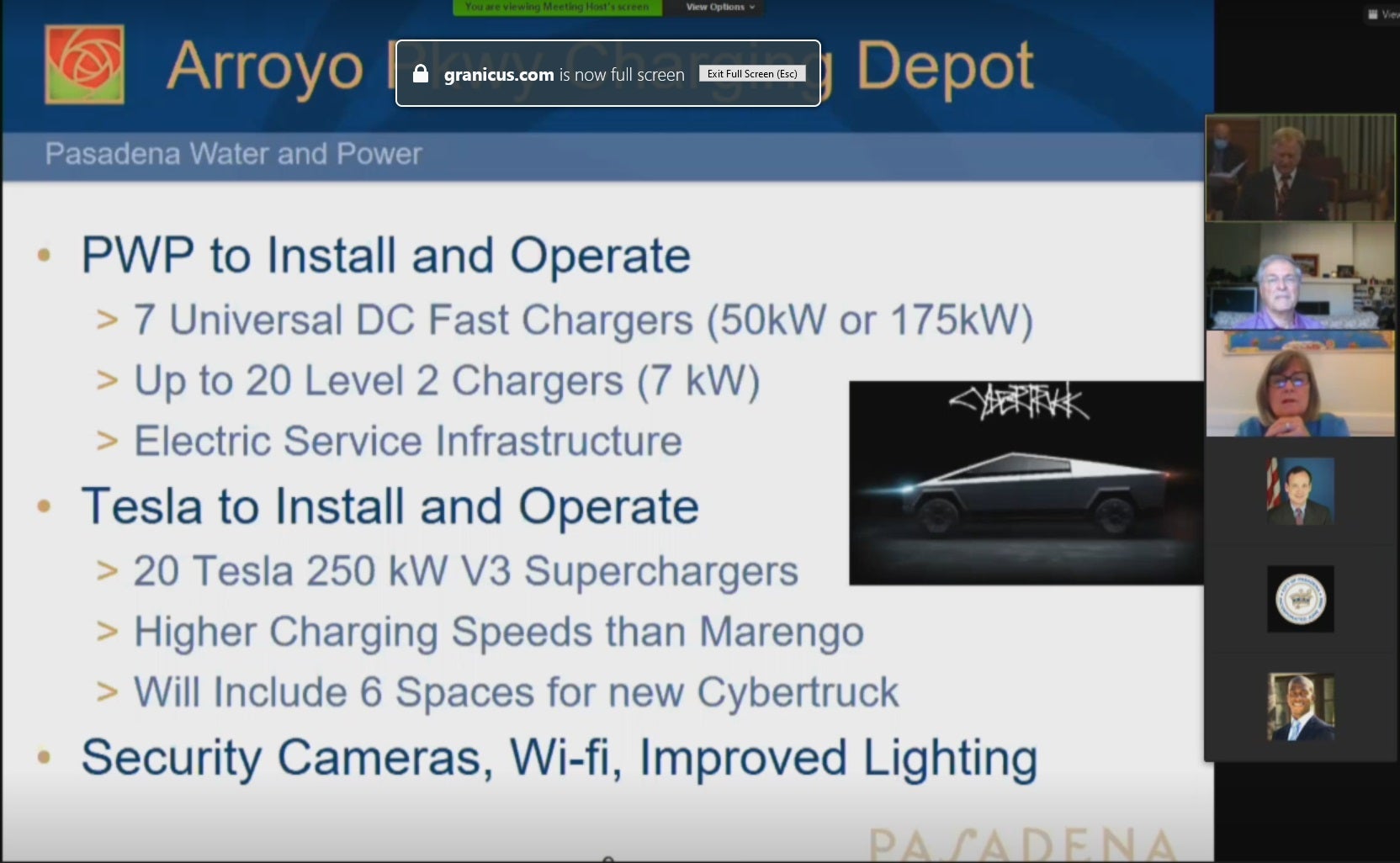Click the smiling man in blue suit avatar
The image size is (1400, 863).
point(1300,707)
